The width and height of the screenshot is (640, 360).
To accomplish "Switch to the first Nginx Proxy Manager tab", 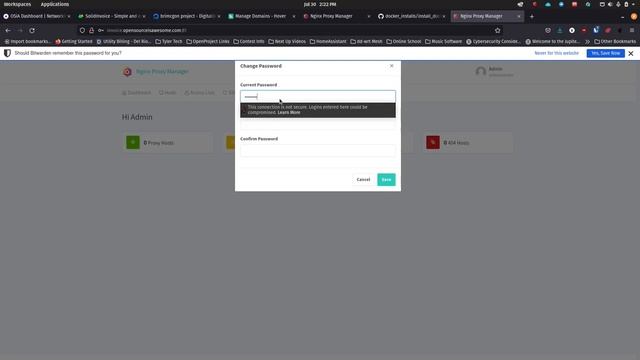I will [336, 16].
